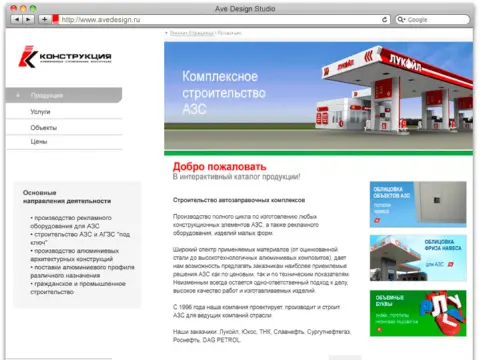This screenshot has height=360, width=480.
Task: Click the Основные направления деятельности heading
Action: click(x=67, y=197)
